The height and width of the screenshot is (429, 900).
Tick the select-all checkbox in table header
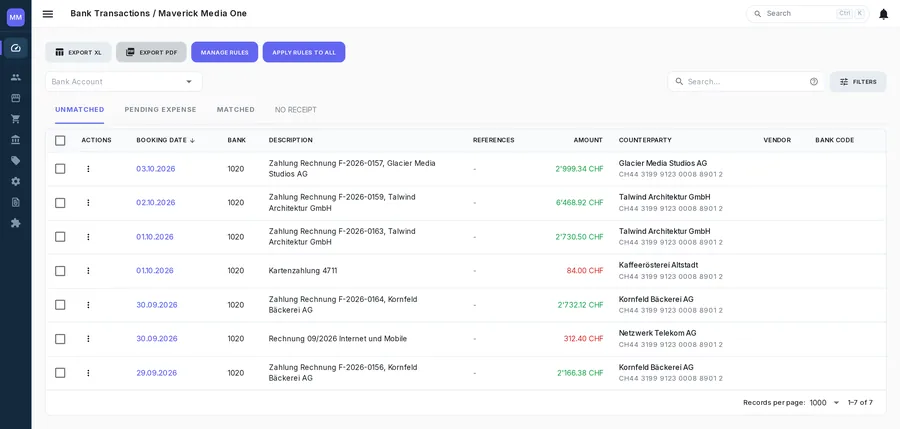[x=60, y=140]
